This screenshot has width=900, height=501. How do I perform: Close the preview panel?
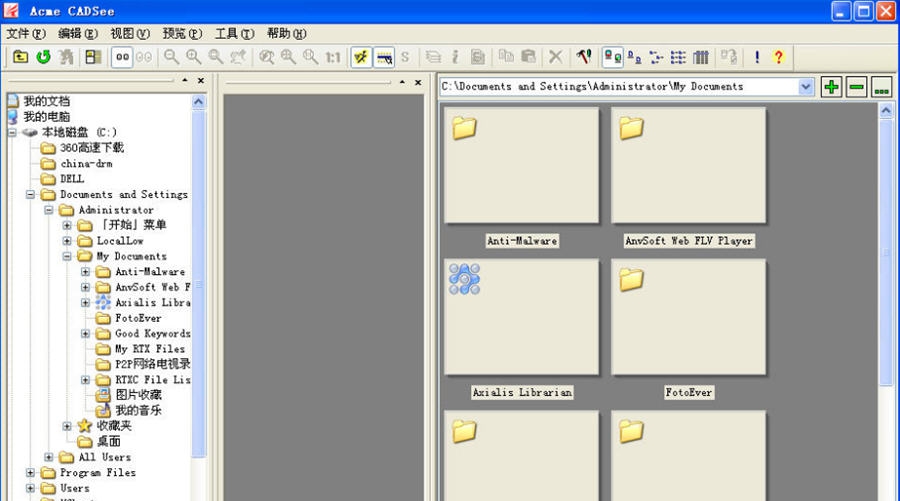[418, 82]
